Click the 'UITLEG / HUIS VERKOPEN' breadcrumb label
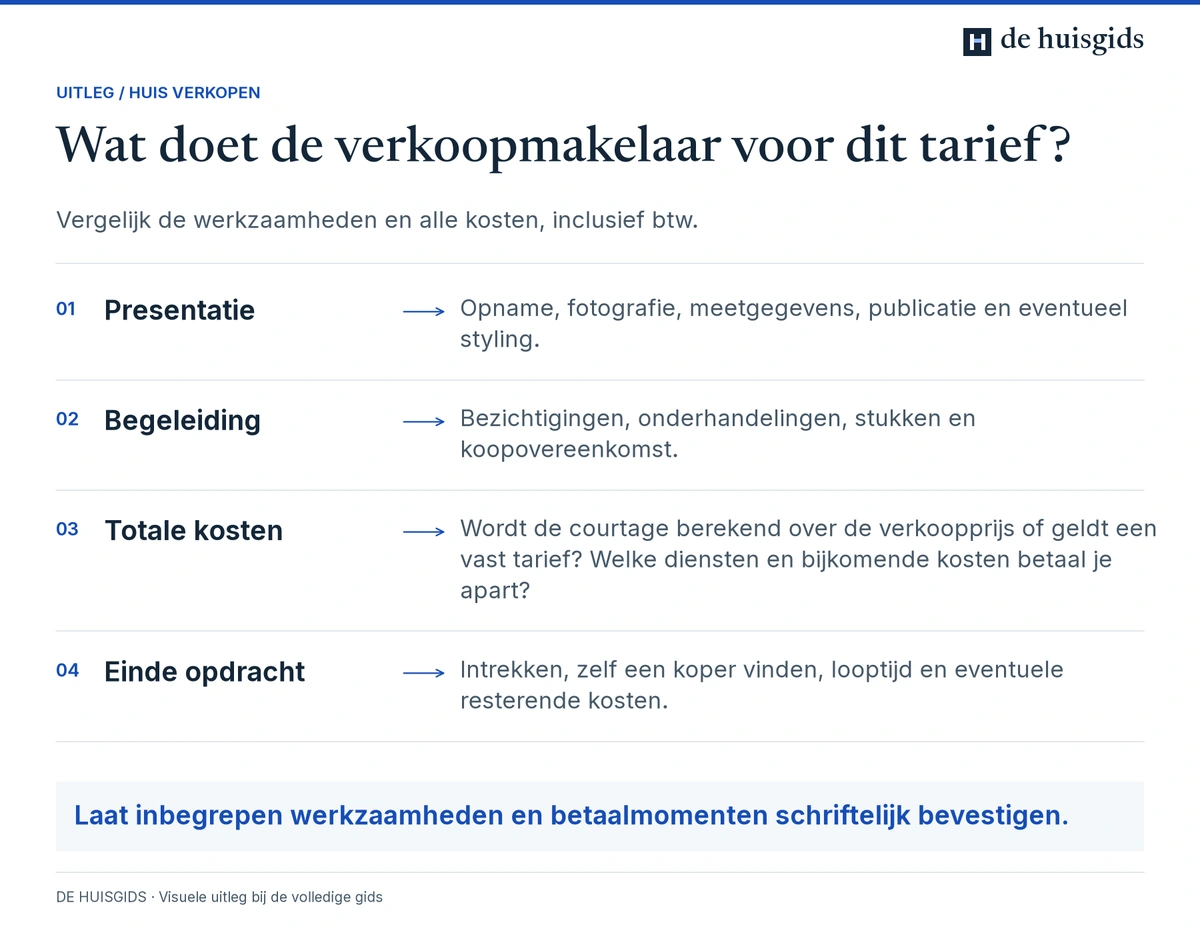This screenshot has width=1200, height=931. click(x=158, y=93)
